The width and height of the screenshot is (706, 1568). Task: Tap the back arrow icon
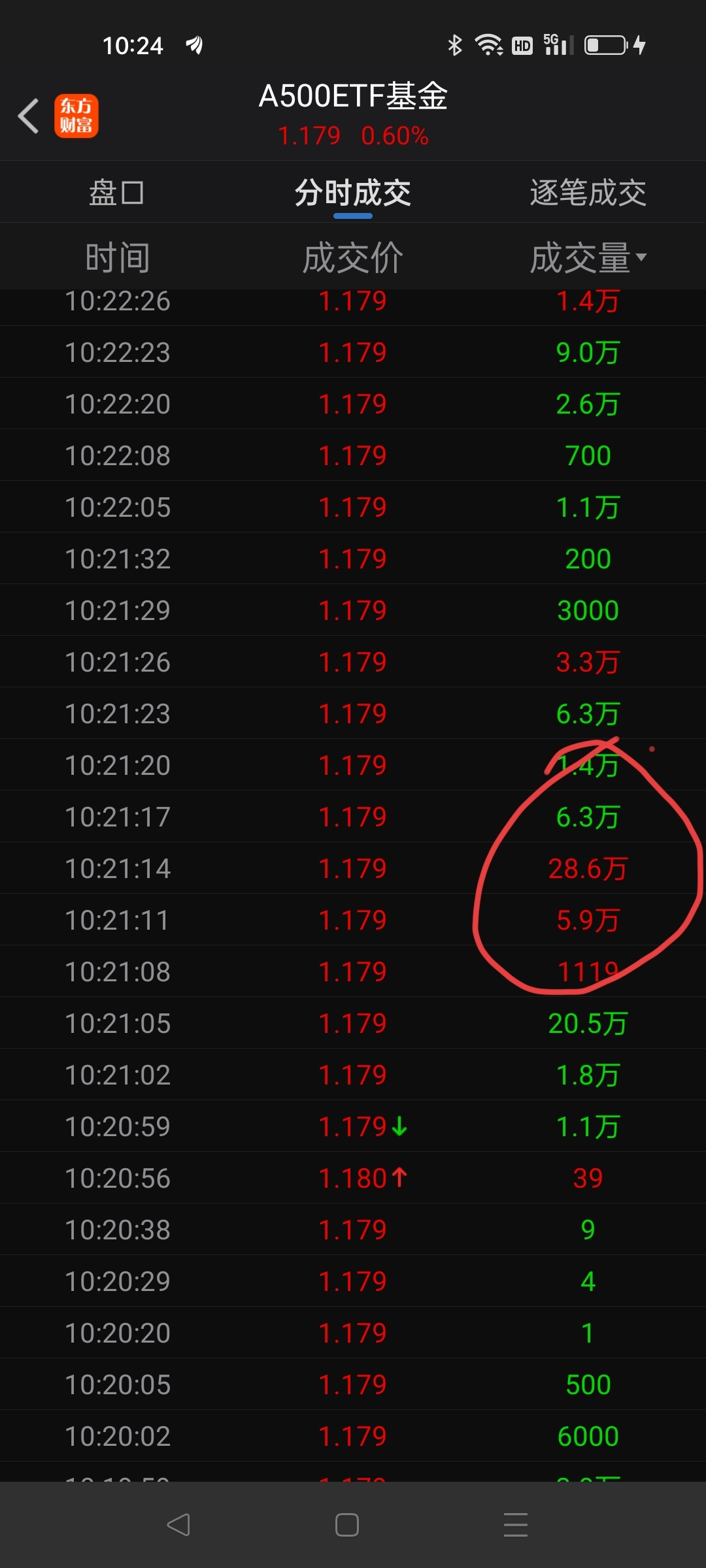coord(28,116)
